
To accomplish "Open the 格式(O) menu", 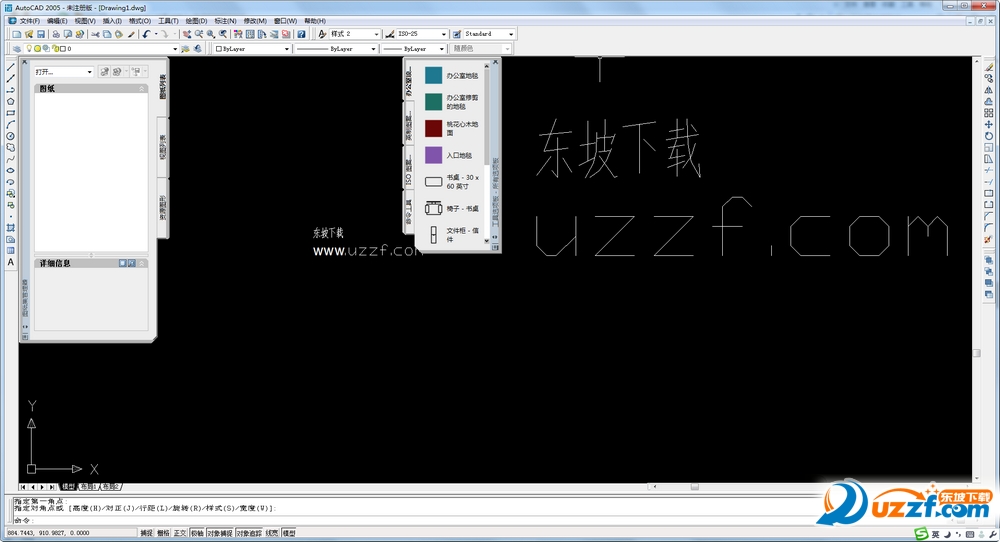I will pyautogui.click(x=140, y=21).
